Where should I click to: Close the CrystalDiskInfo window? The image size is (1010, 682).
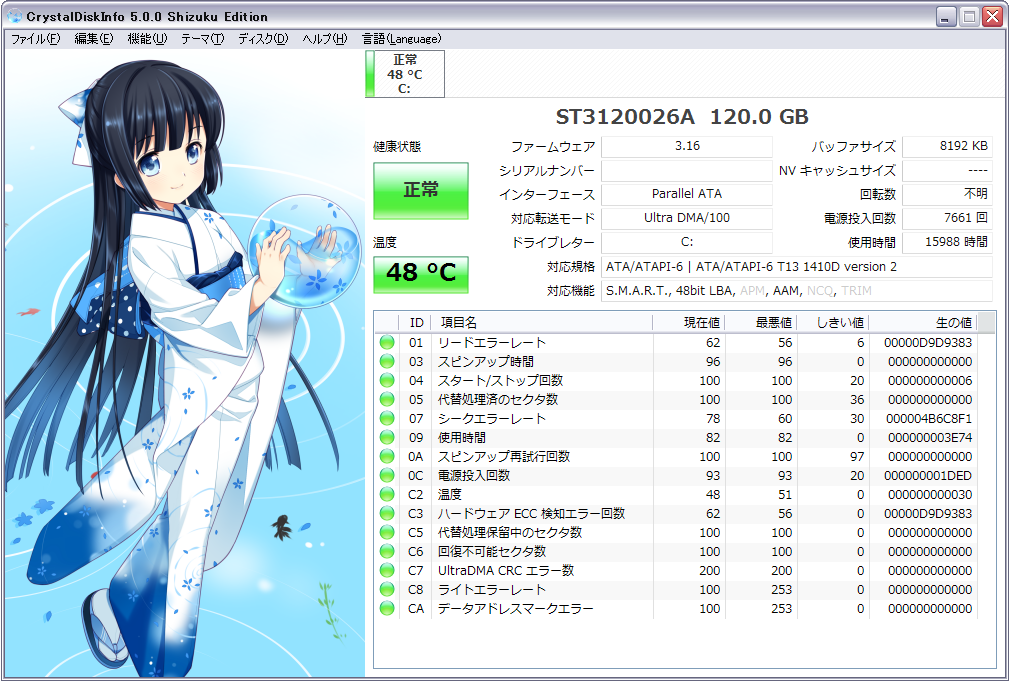(992, 17)
